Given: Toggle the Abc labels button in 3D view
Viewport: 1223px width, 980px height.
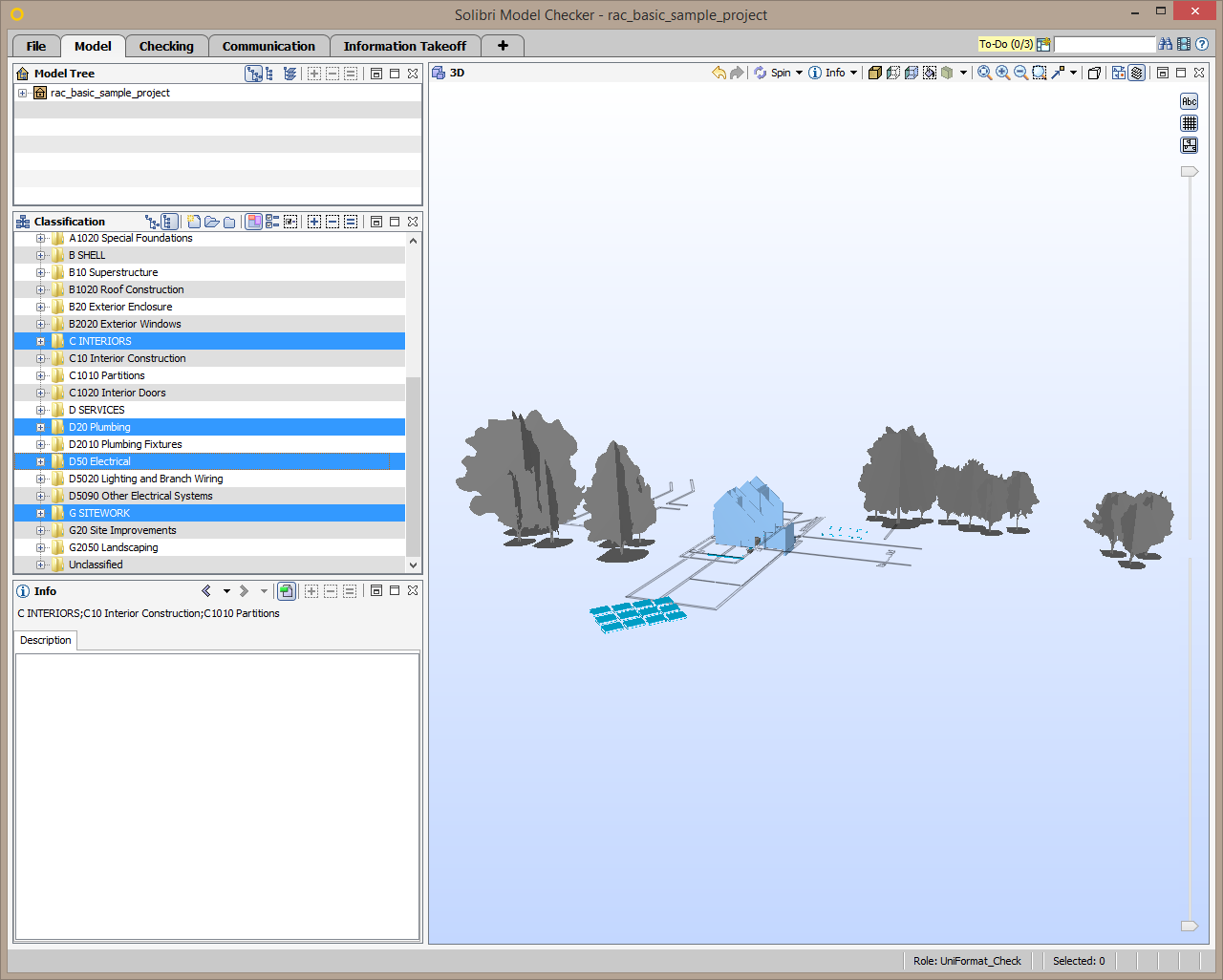Looking at the screenshot, I should click(1189, 101).
